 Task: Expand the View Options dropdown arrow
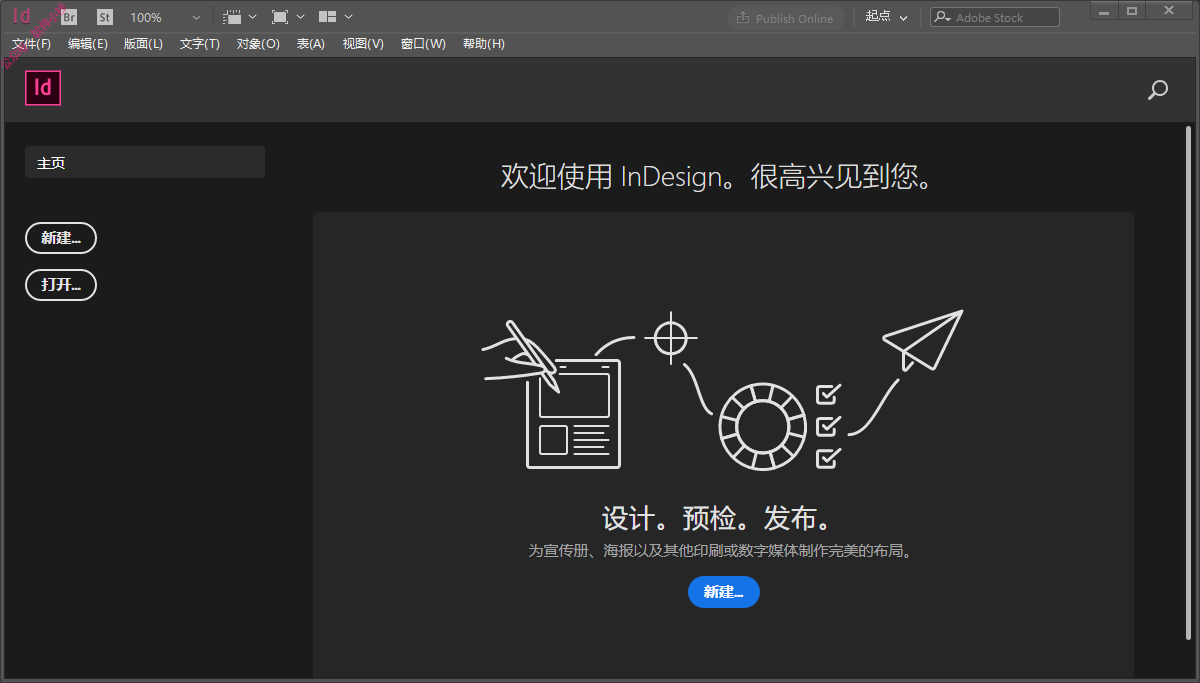coord(252,17)
